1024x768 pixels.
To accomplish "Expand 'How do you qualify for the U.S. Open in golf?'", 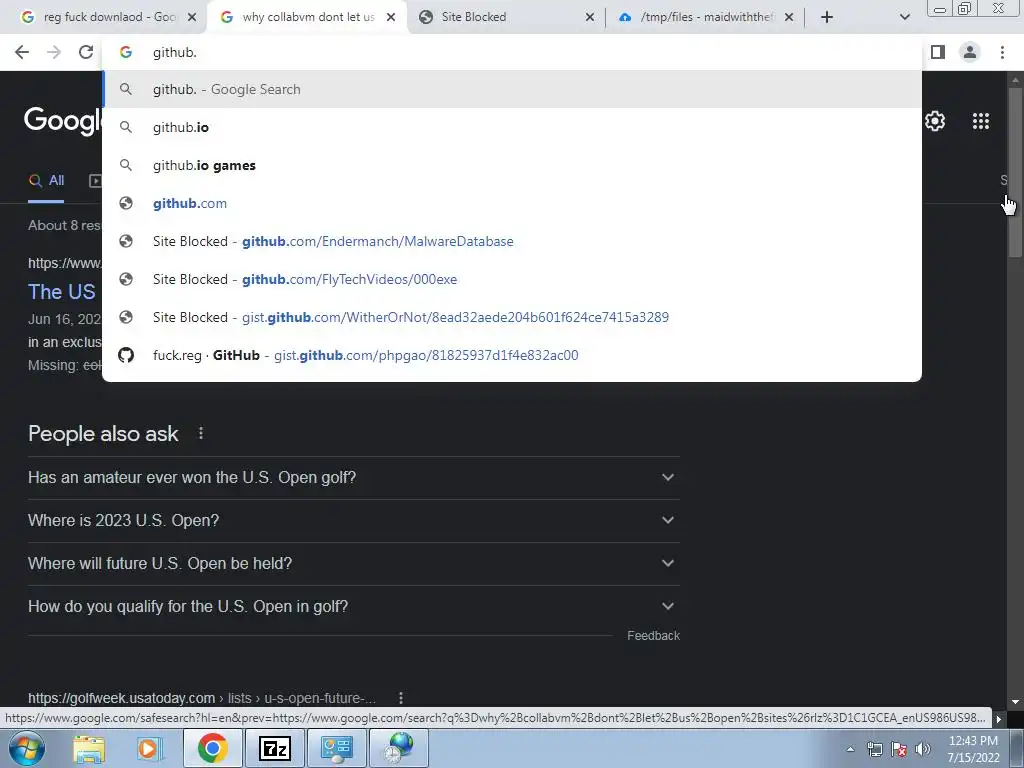I will (x=353, y=607).
